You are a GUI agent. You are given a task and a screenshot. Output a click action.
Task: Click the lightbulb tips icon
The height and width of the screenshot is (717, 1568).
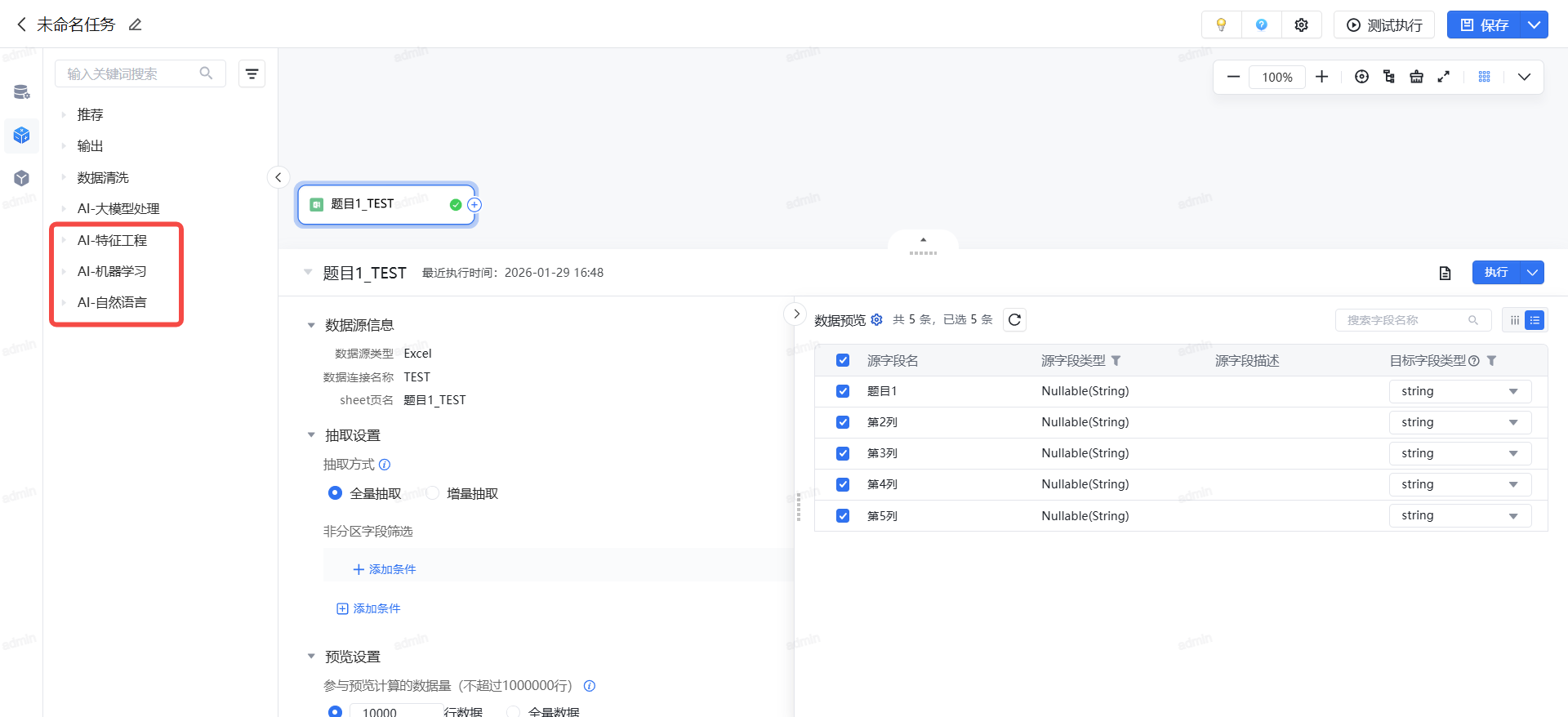tap(1221, 25)
